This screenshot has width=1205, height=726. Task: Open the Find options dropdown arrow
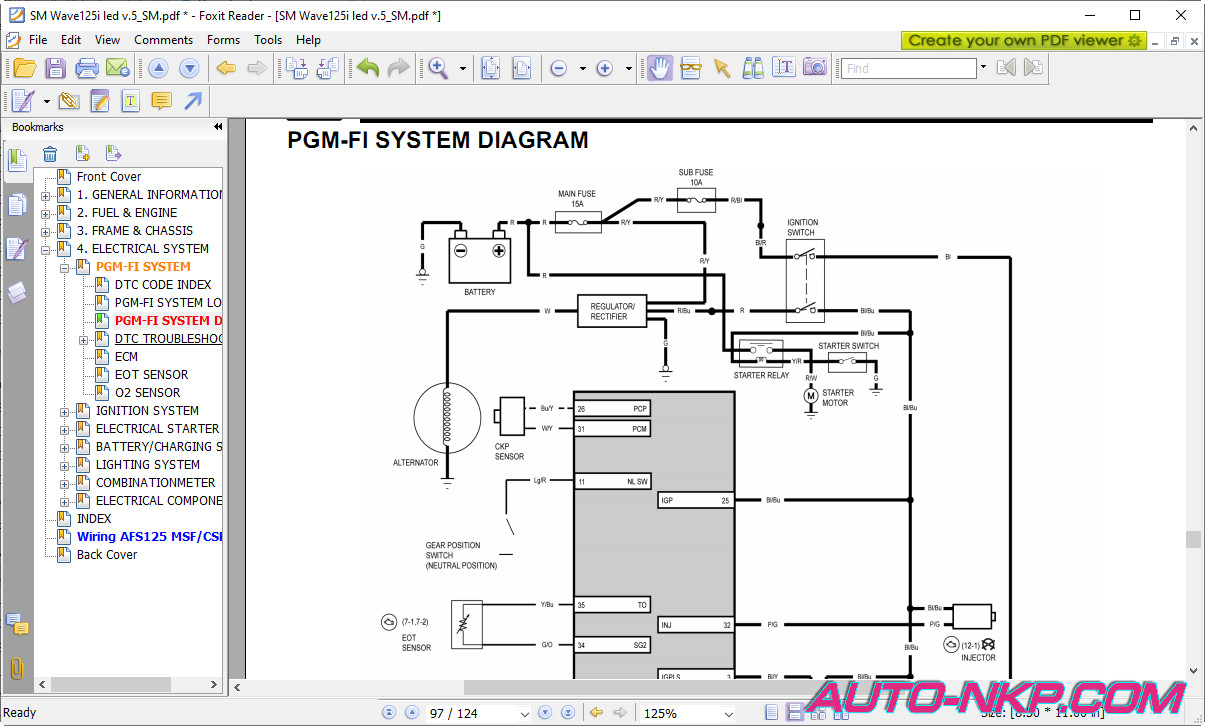point(983,68)
